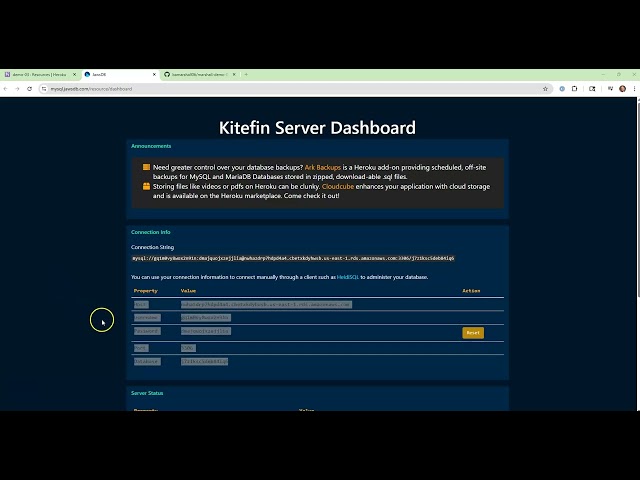Click the browser back arrow
Viewport: 640px width, 480px height.
tap(6, 88)
